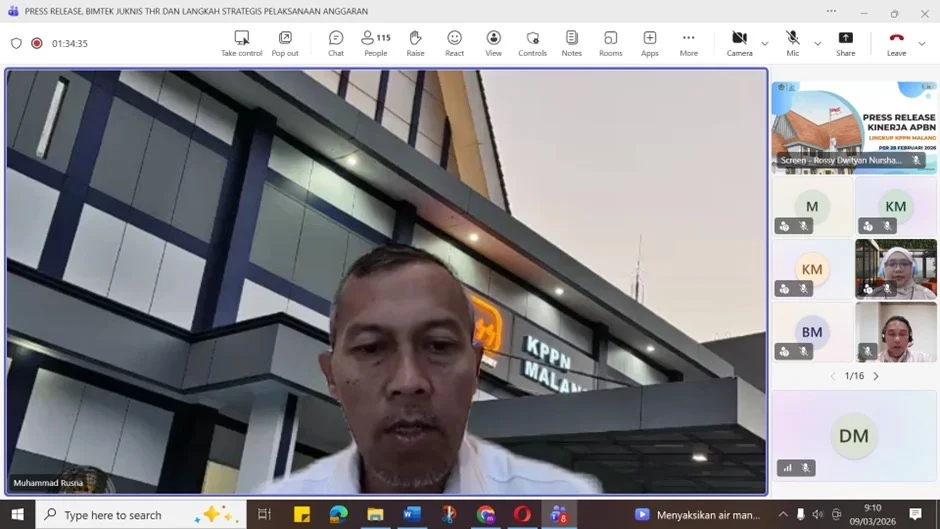Open the meeting Notes
The image size is (940, 529).
coord(571,43)
